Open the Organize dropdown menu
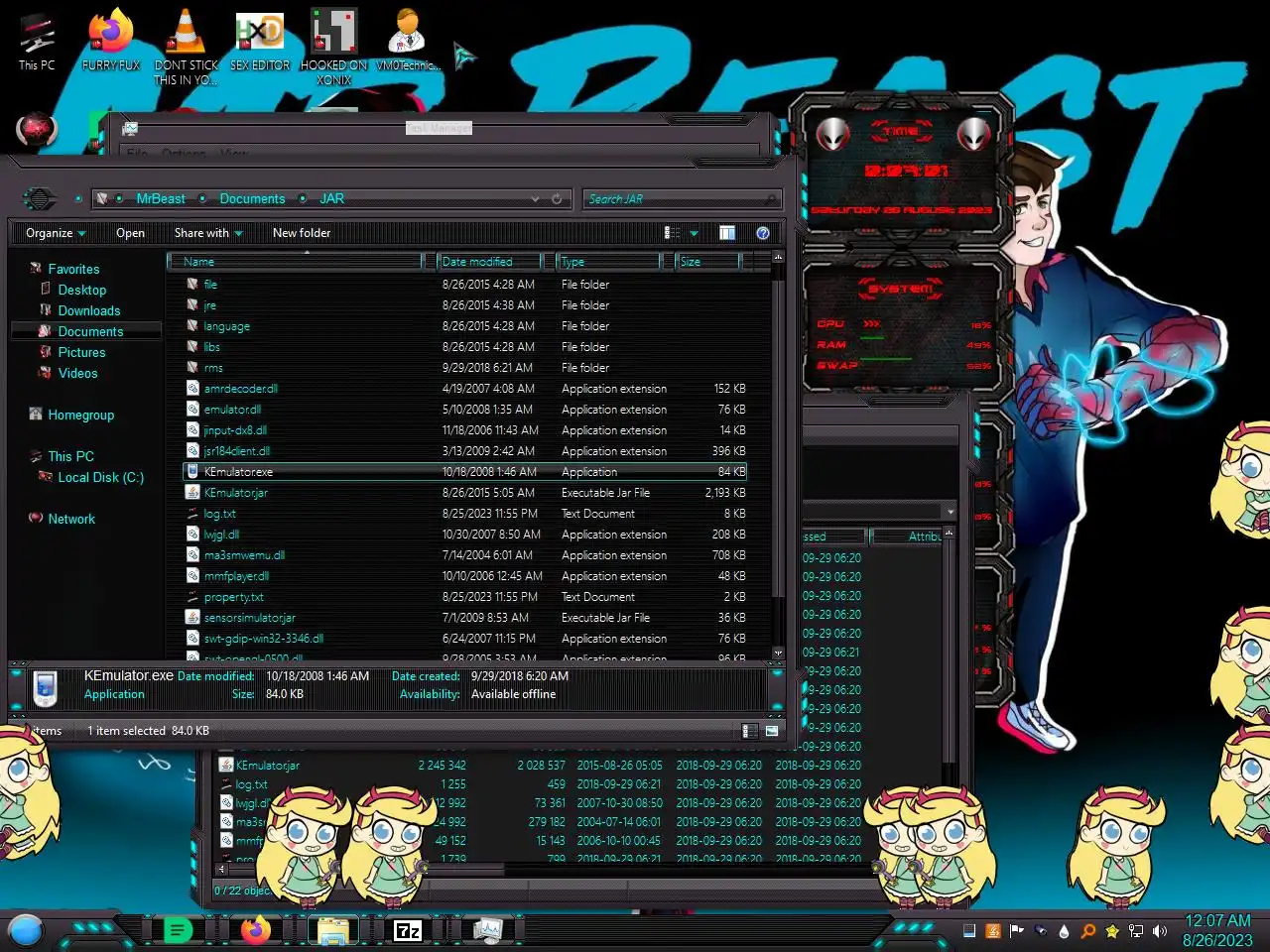Screen dimensions: 1270x952 56,233
